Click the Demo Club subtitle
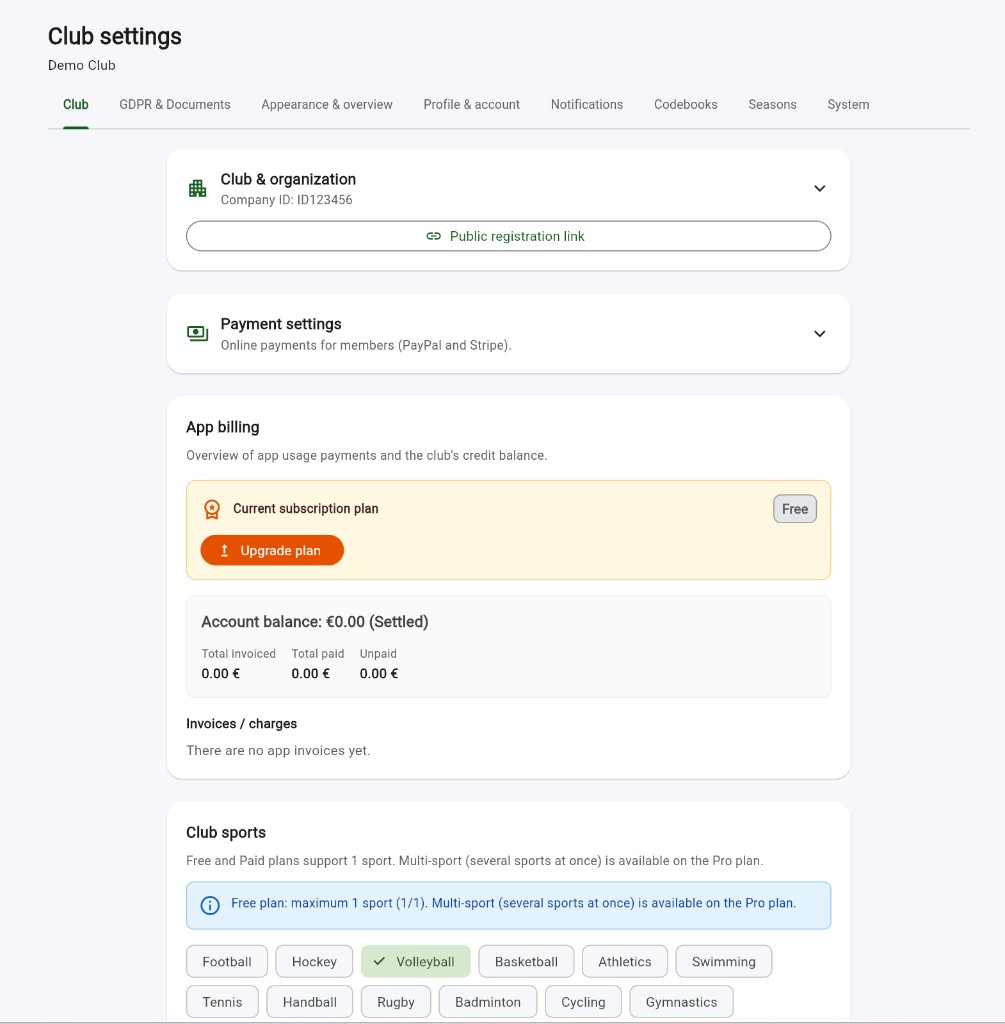Screen dimensions: 1005x1024 pos(82,65)
